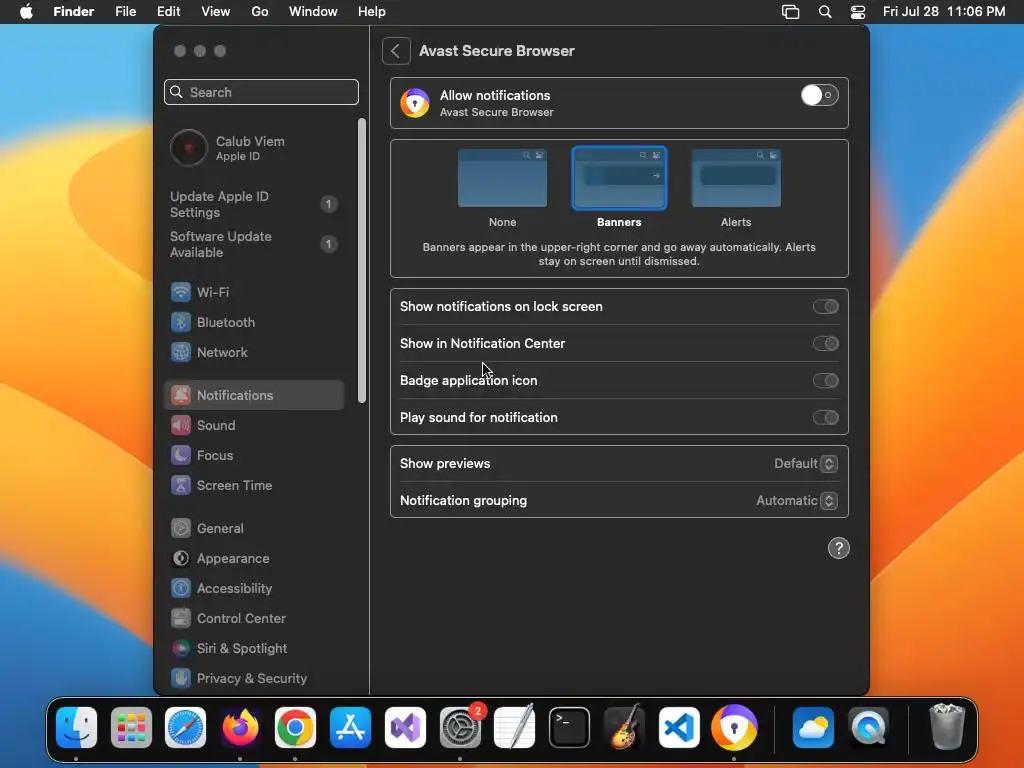The height and width of the screenshot is (768, 1024).
Task: Open Control Center in menu bar
Action: tap(858, 12)
